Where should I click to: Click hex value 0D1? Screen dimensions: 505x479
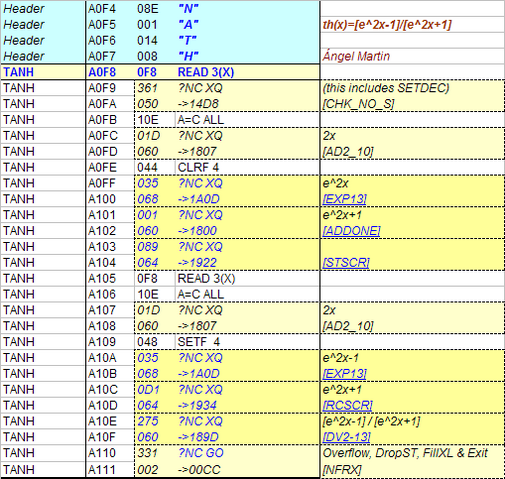coord(148,389)
